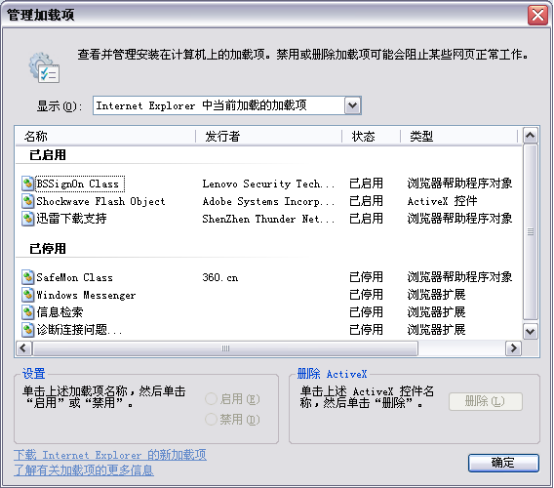Click the vertical scrollbar down arrow
Screen dimensions: 554x488
pos(530,331)
